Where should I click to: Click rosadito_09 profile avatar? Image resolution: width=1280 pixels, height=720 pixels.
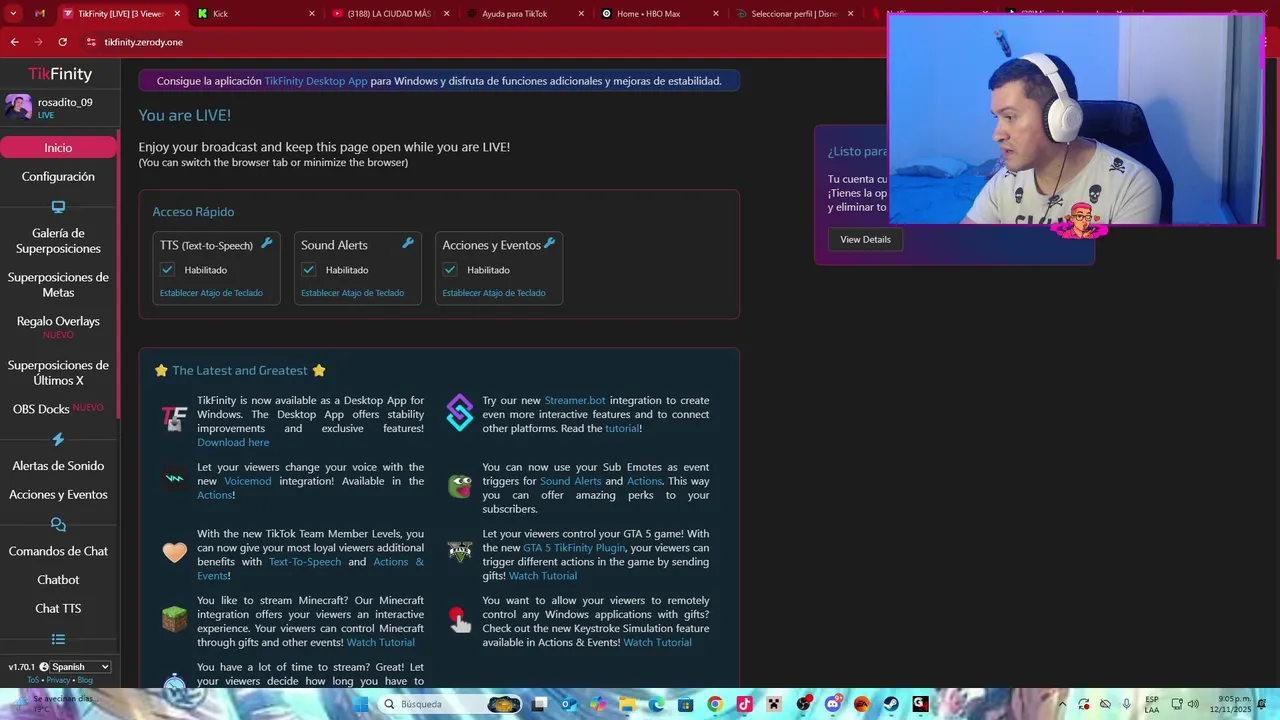click(18, 107)
